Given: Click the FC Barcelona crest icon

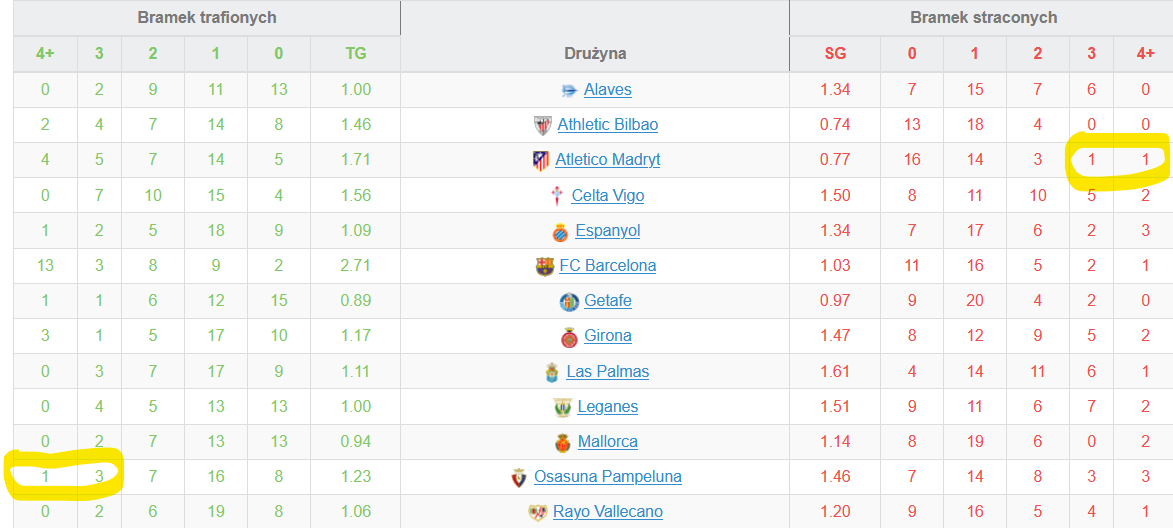Looking at the screenshot, I should [x=545, y=266].
